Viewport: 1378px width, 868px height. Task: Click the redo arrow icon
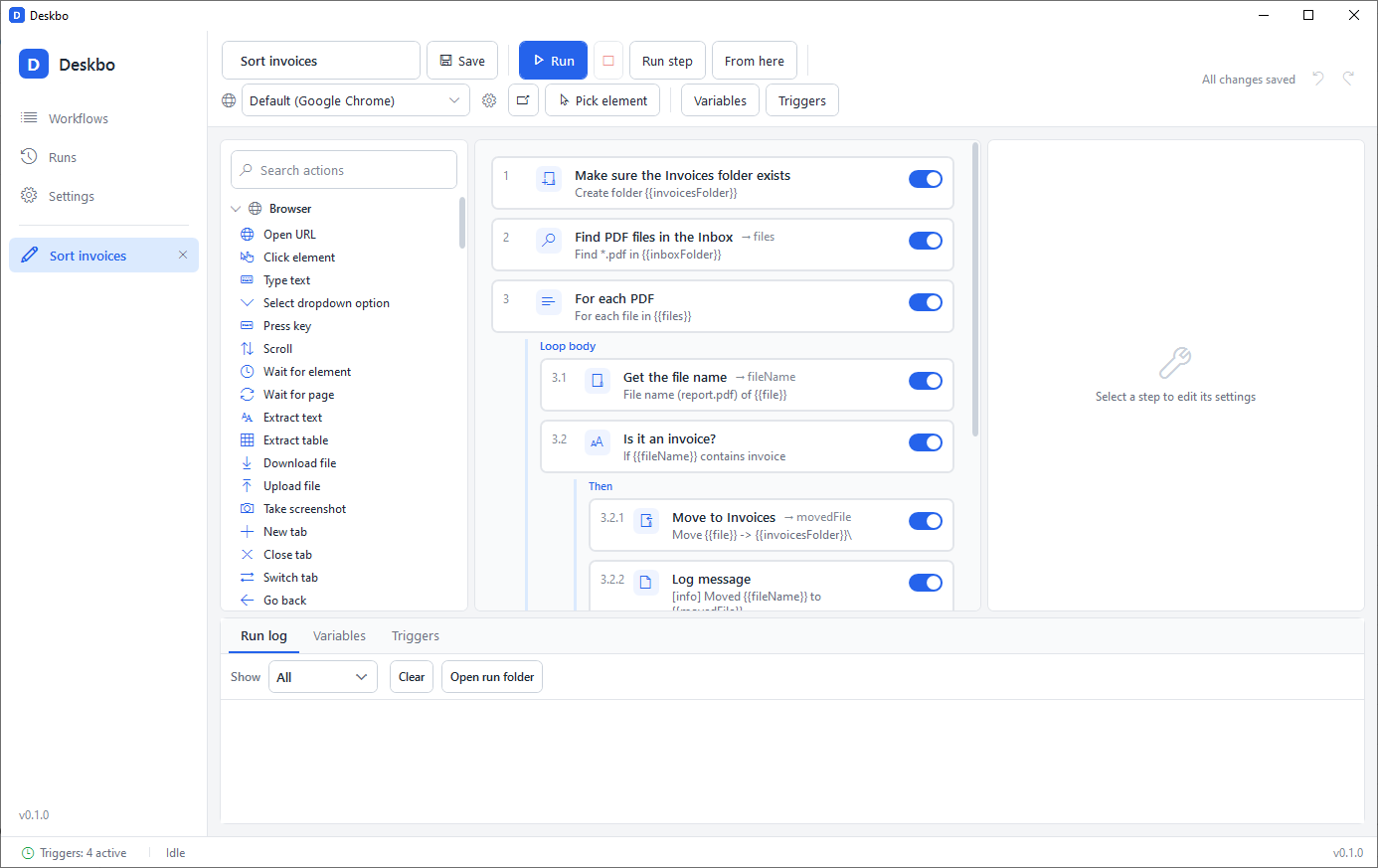[1349, 79]
